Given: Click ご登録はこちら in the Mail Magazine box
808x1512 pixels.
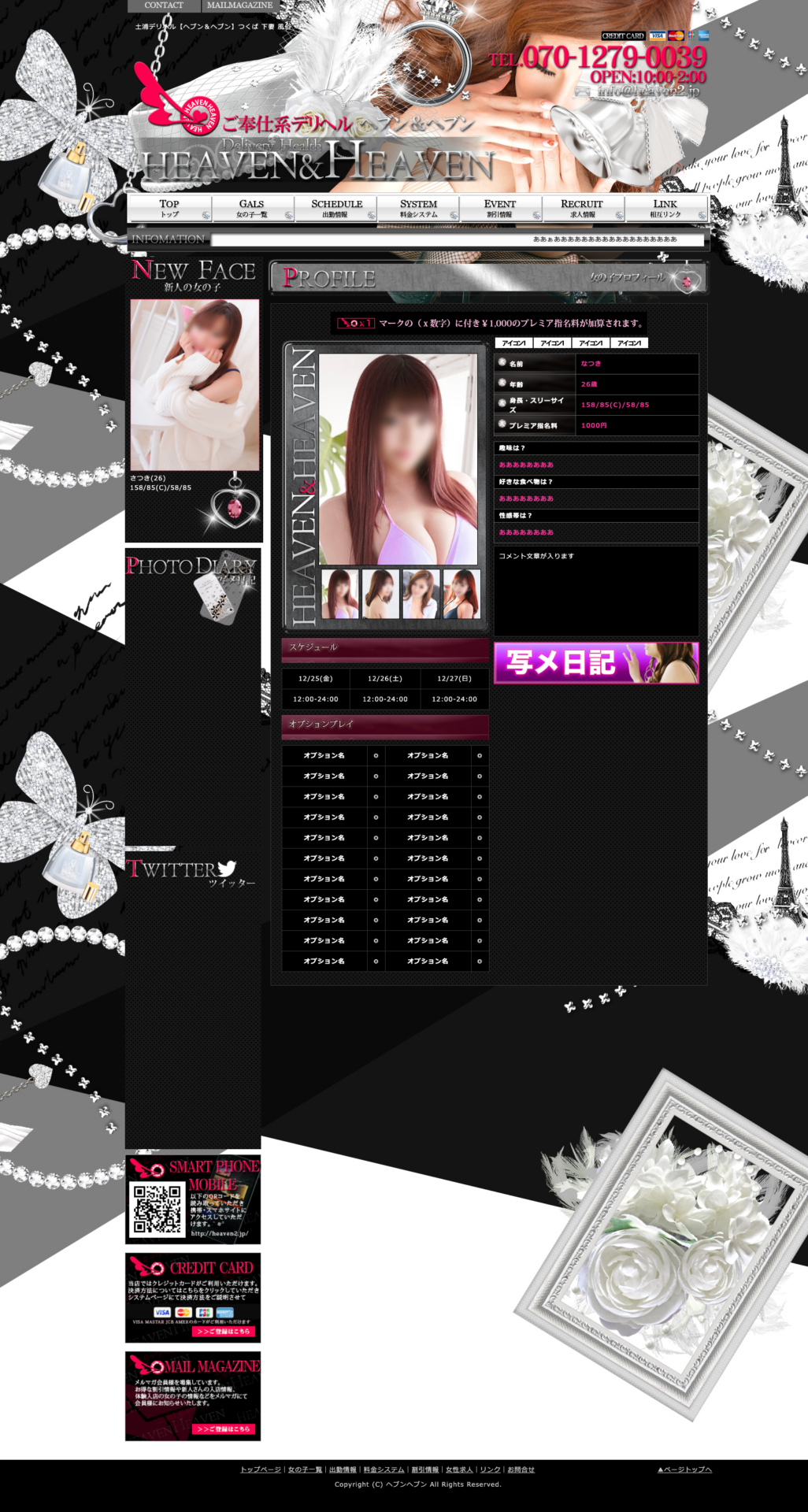Looking at the screenshot, I should tap(224, 1429).
